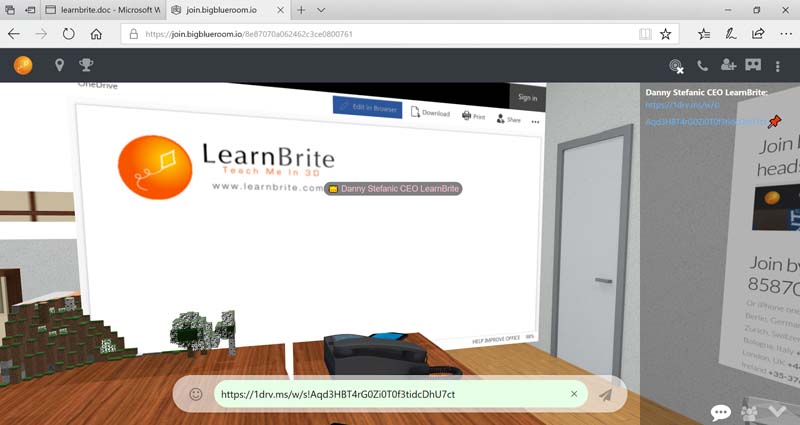Clear the chat input with X

coord(574,394)
